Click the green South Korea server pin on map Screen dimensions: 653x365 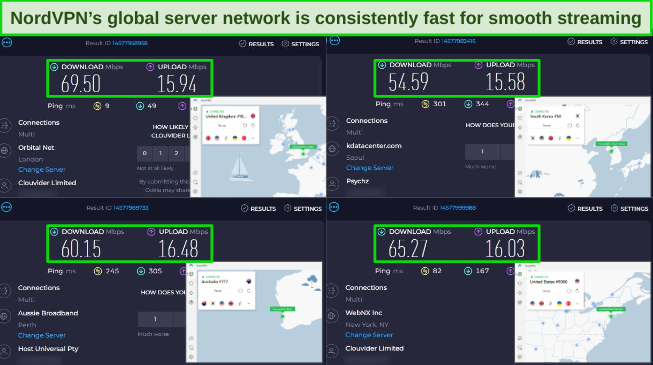coord(611,151)
